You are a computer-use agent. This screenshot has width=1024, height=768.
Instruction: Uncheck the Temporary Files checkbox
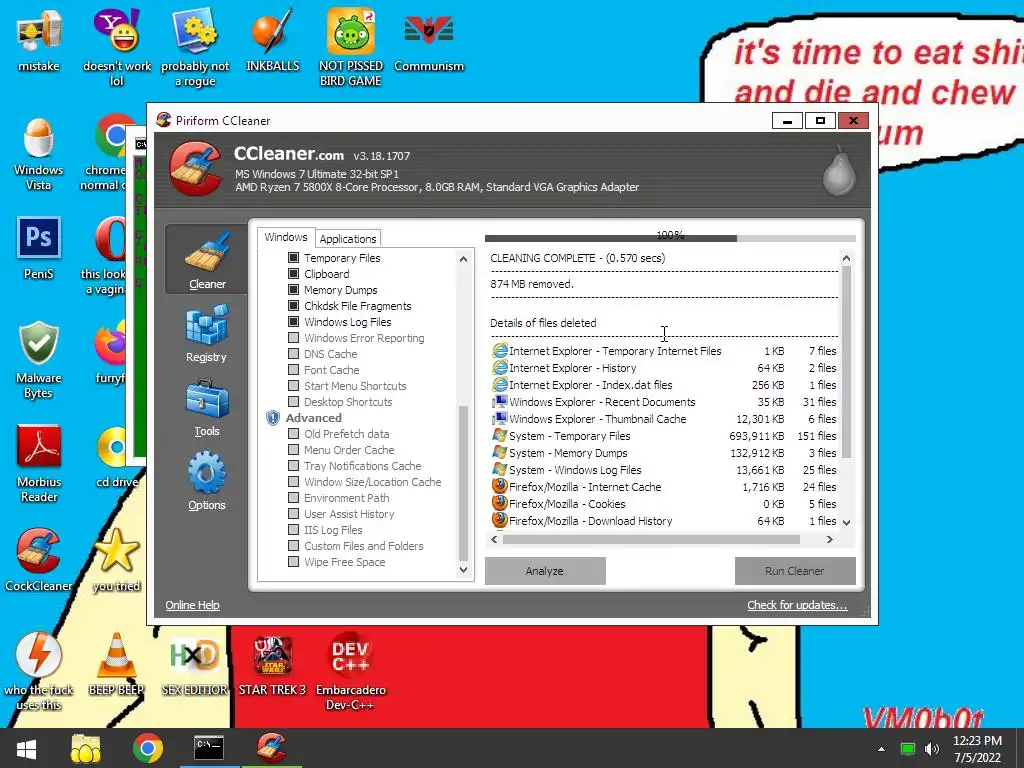[293, 258]
